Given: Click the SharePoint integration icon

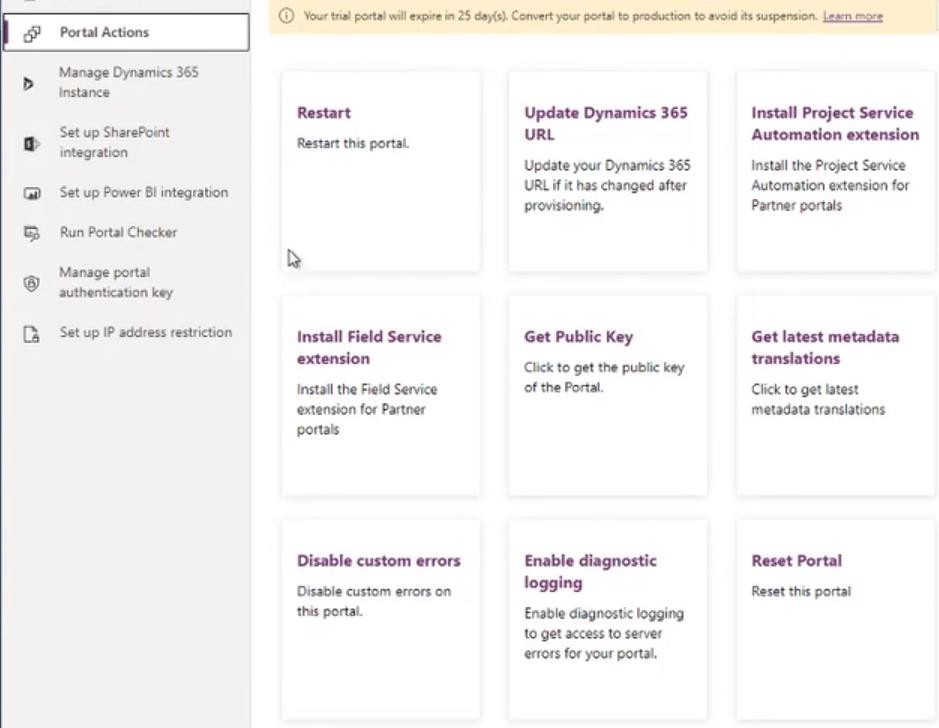Looking at the screenshot, I should (x=32, y=144).
